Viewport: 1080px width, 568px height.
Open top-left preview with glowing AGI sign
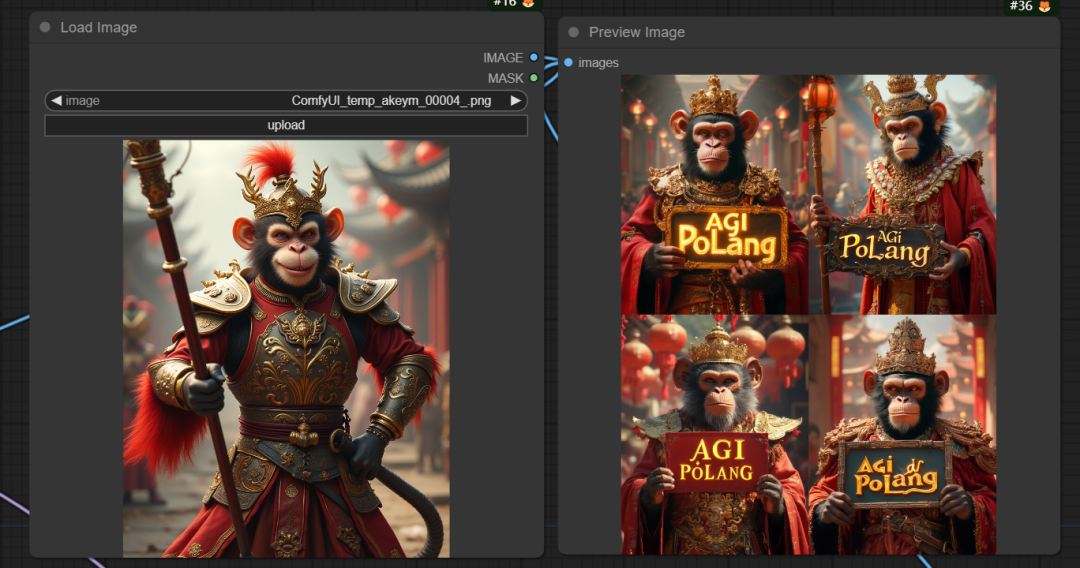715,195
